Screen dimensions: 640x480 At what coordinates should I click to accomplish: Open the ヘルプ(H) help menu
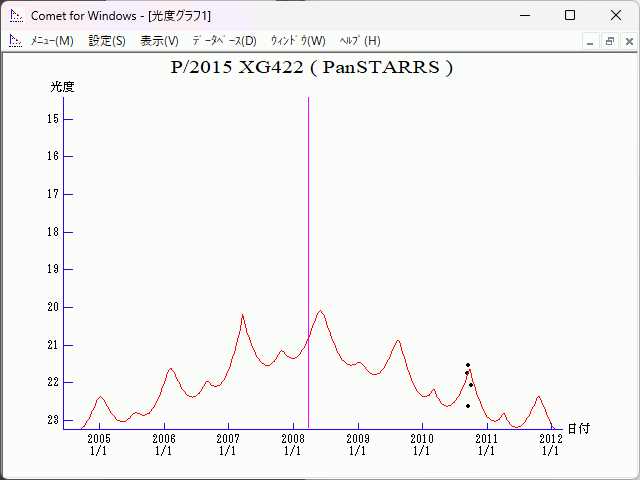click(360, 41)
